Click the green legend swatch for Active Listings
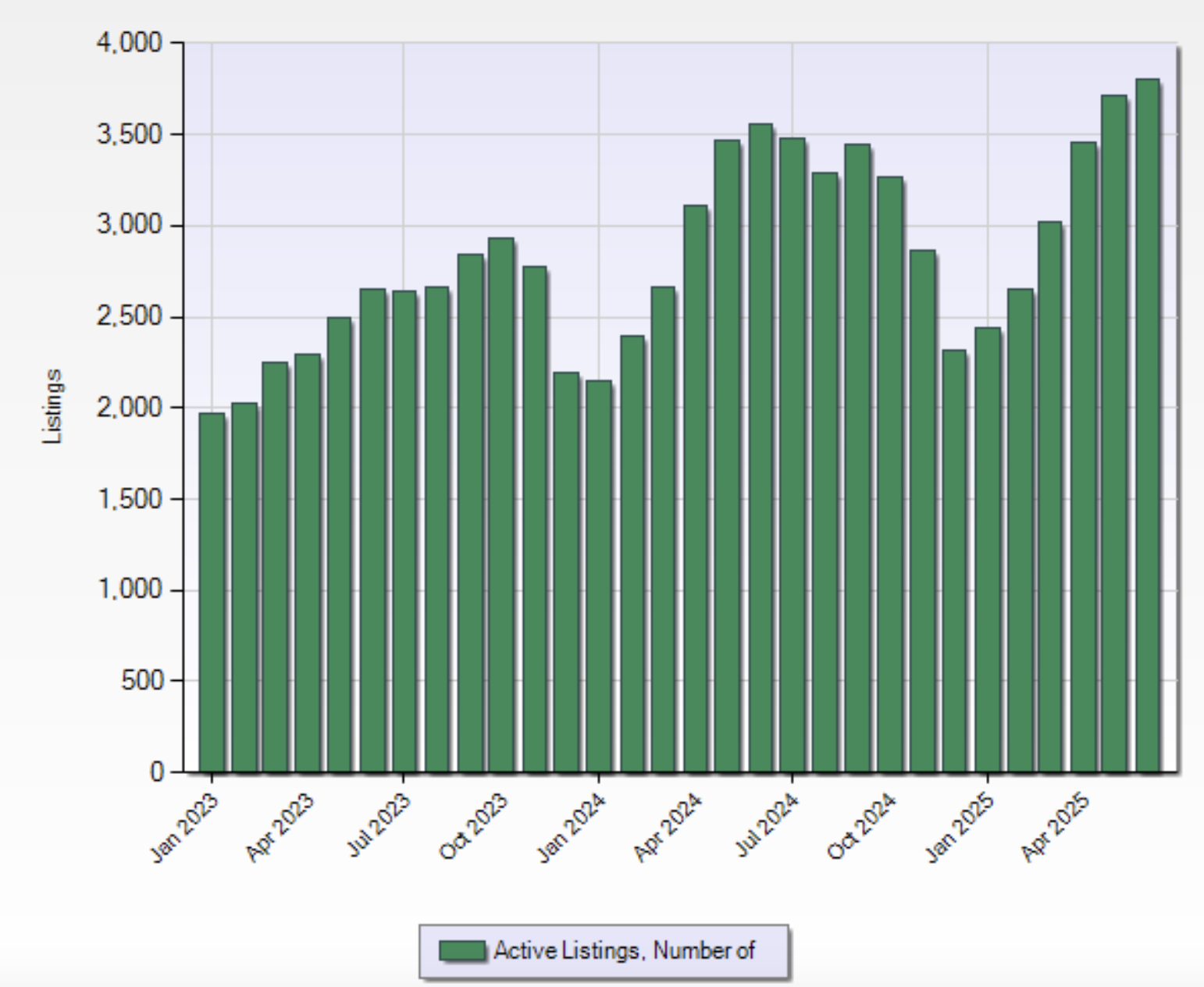The width and height of the screenshot is (1204, 987). (461, 950)
